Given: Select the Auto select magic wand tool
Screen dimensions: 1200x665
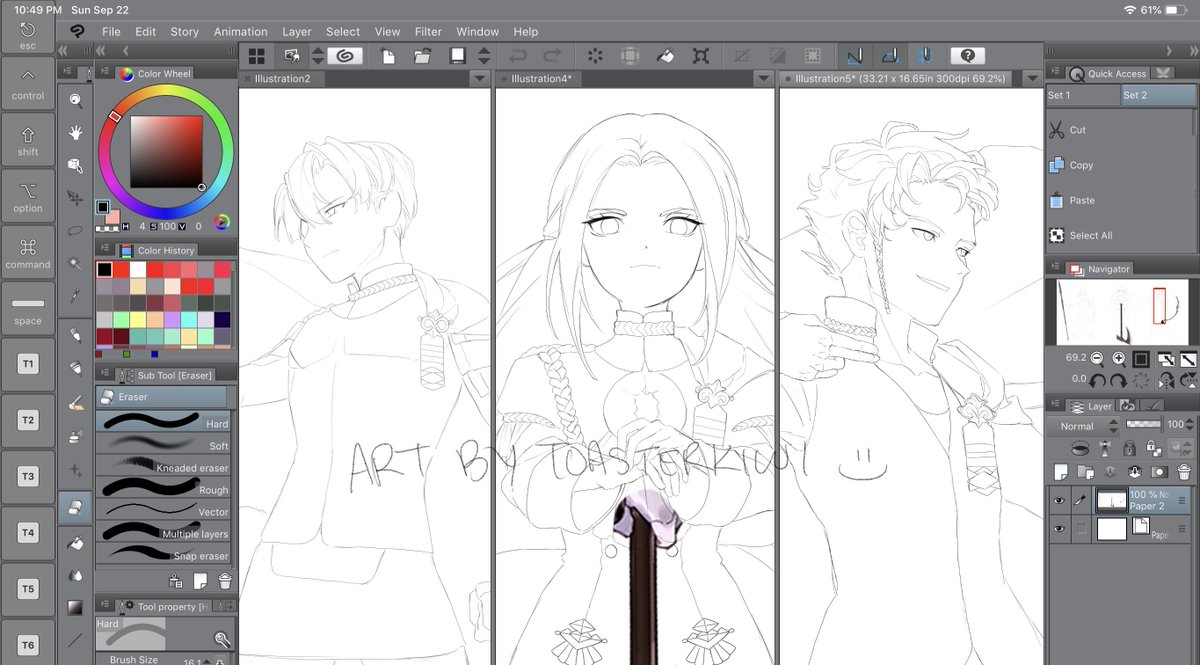Looking at the screenshot, I should 75,263.
